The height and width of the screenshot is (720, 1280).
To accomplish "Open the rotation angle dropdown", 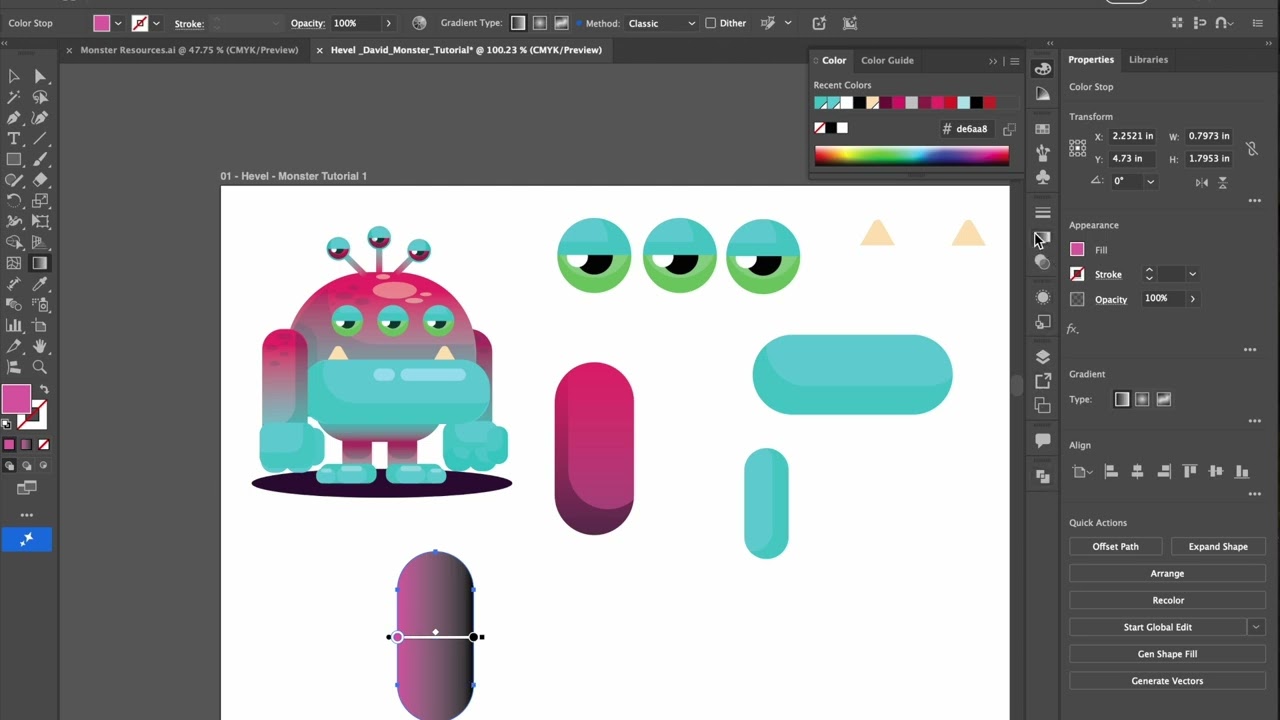I will [1150, 181].
